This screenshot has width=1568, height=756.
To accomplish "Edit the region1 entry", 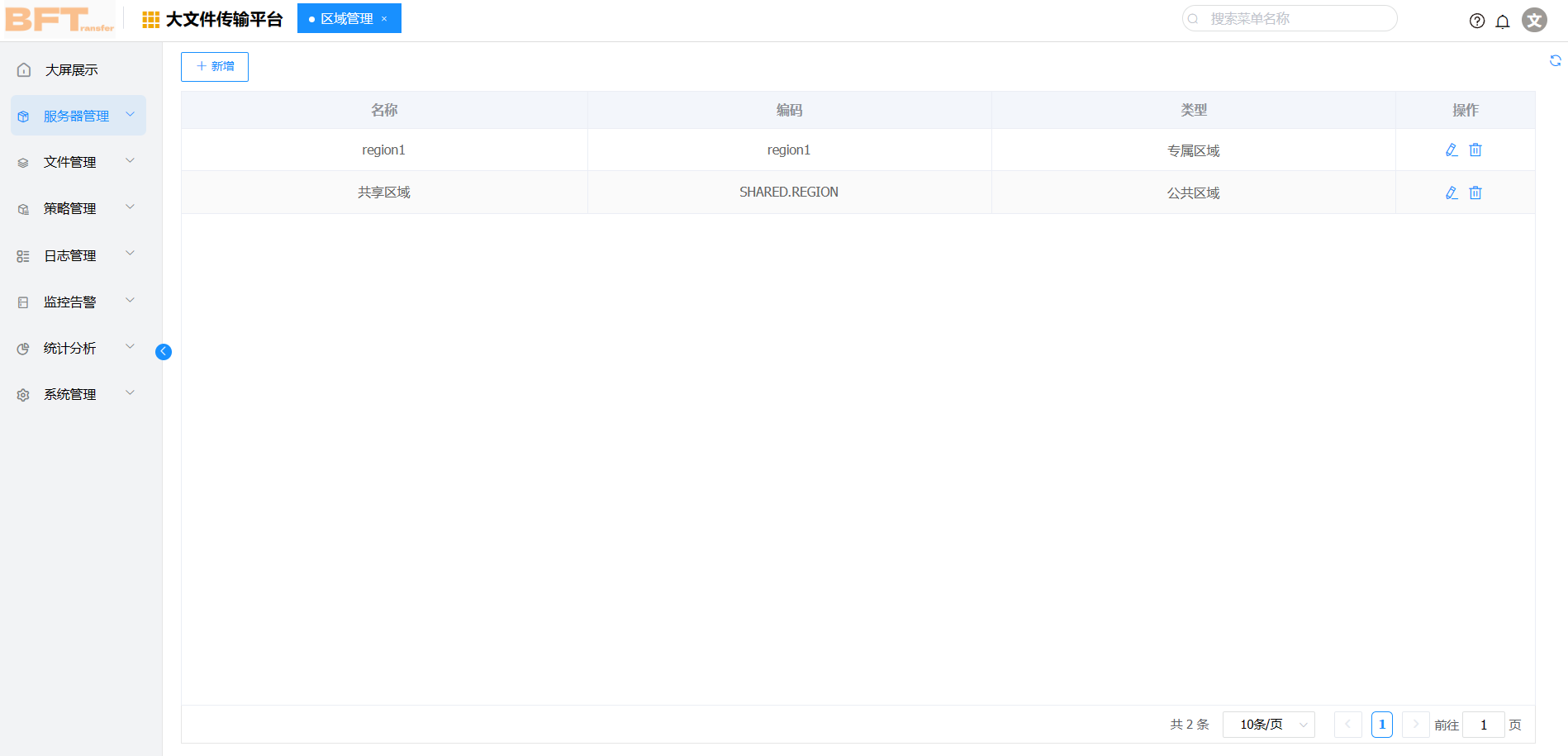I will pos(1452,150).
